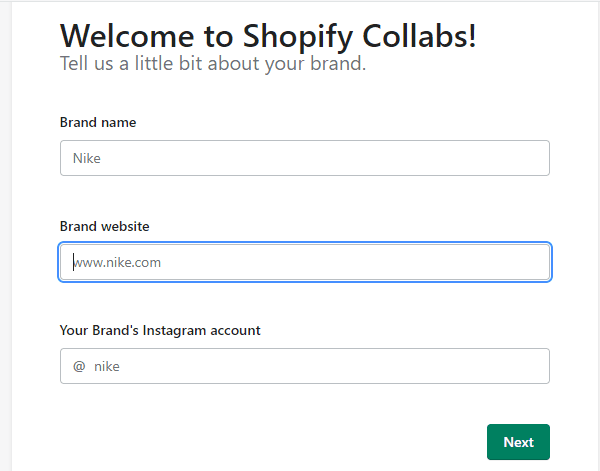The height and width of the screenshot is (471, 600).
Task: Click the "Brand website" field label
Action: pyautogui.click(x=104, y=227)
